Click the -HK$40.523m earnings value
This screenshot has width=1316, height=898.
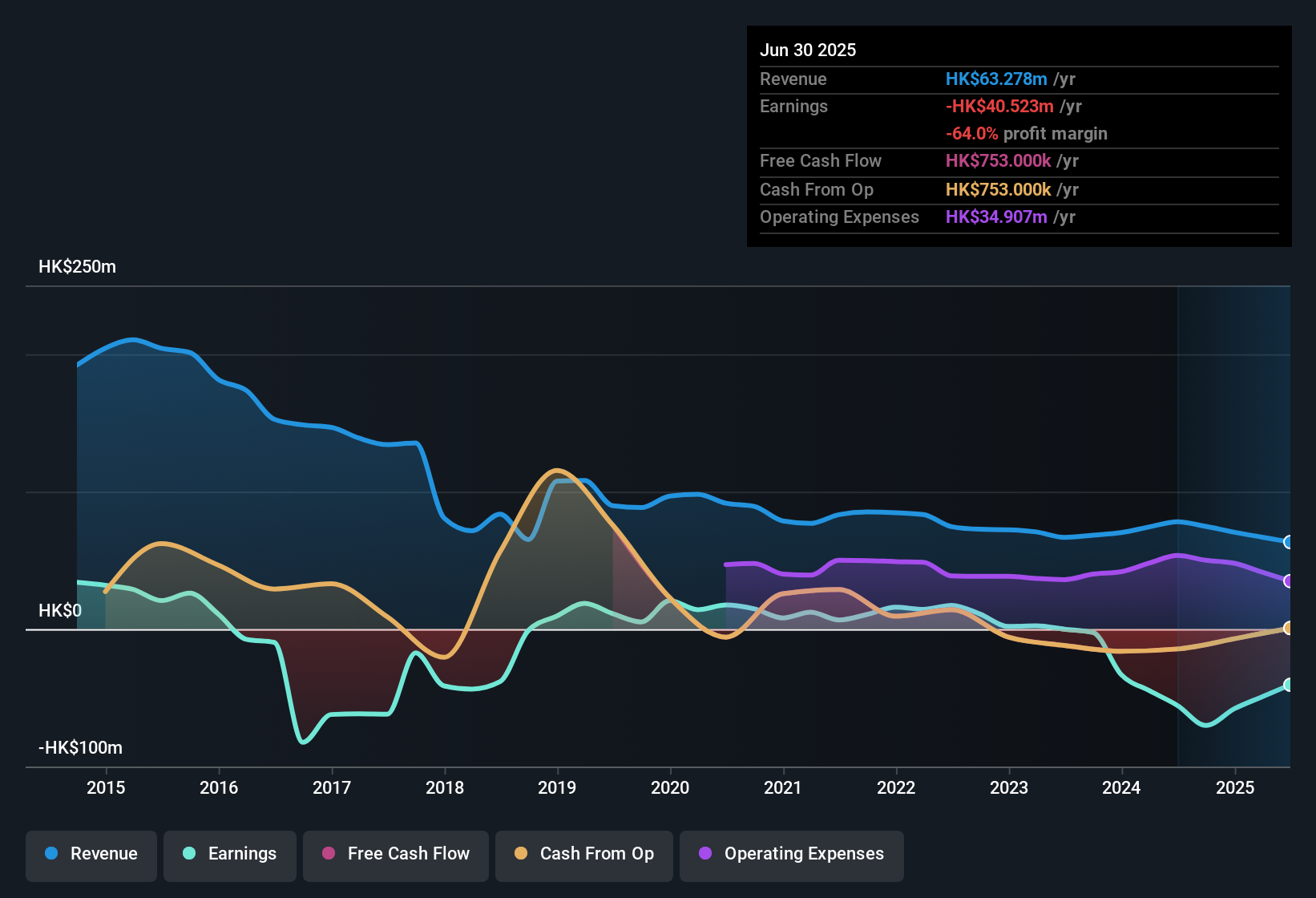pyautogui.click(x=1001, y=106)
